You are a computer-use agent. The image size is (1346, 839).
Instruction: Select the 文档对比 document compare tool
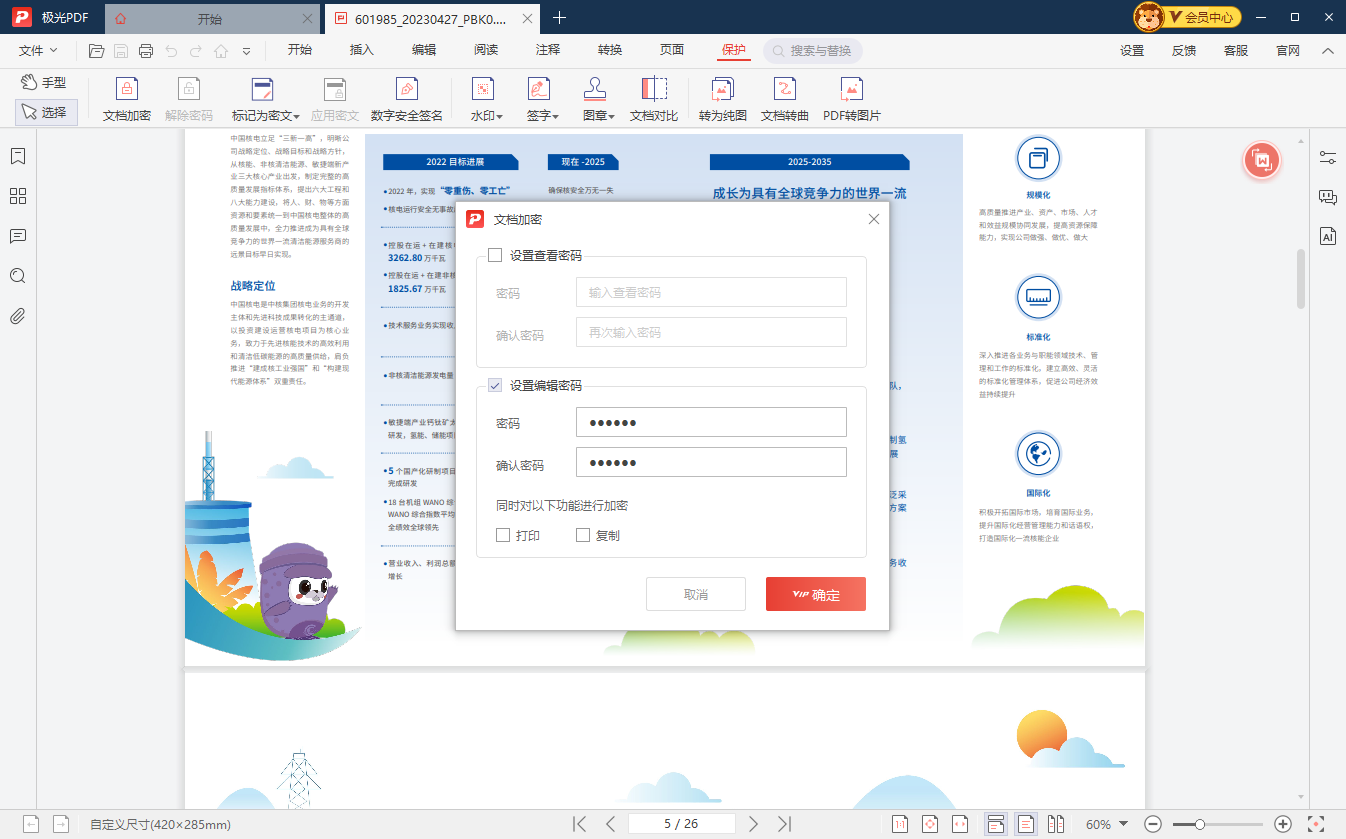pyautogui.click(x=655, y=99)
